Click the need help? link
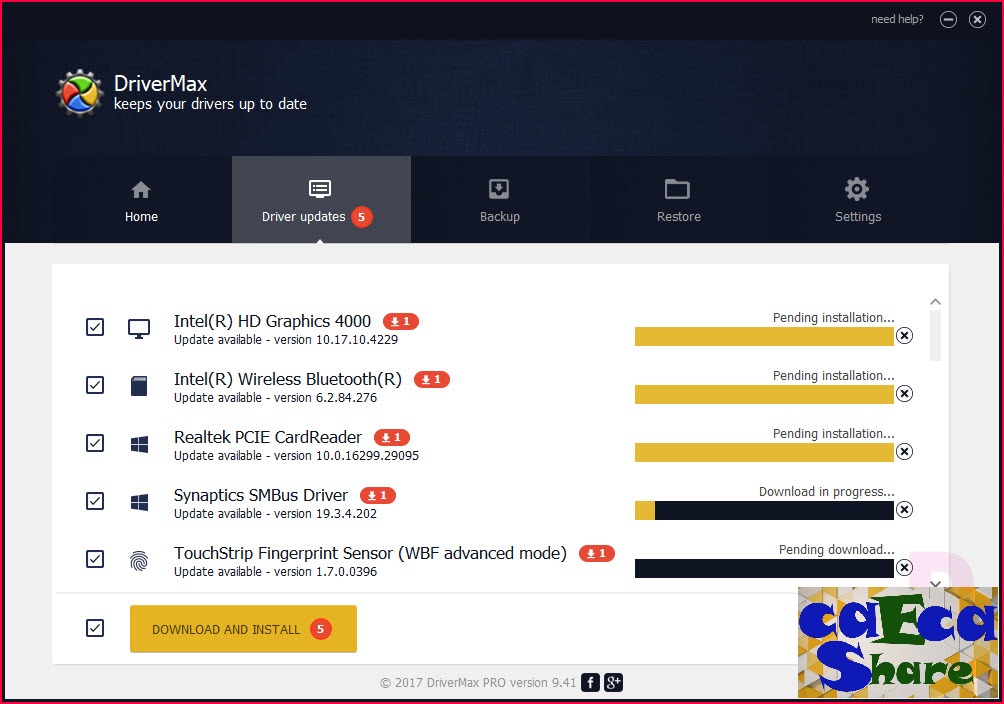Screen dimensions: 1004x704 pos(897,19)
